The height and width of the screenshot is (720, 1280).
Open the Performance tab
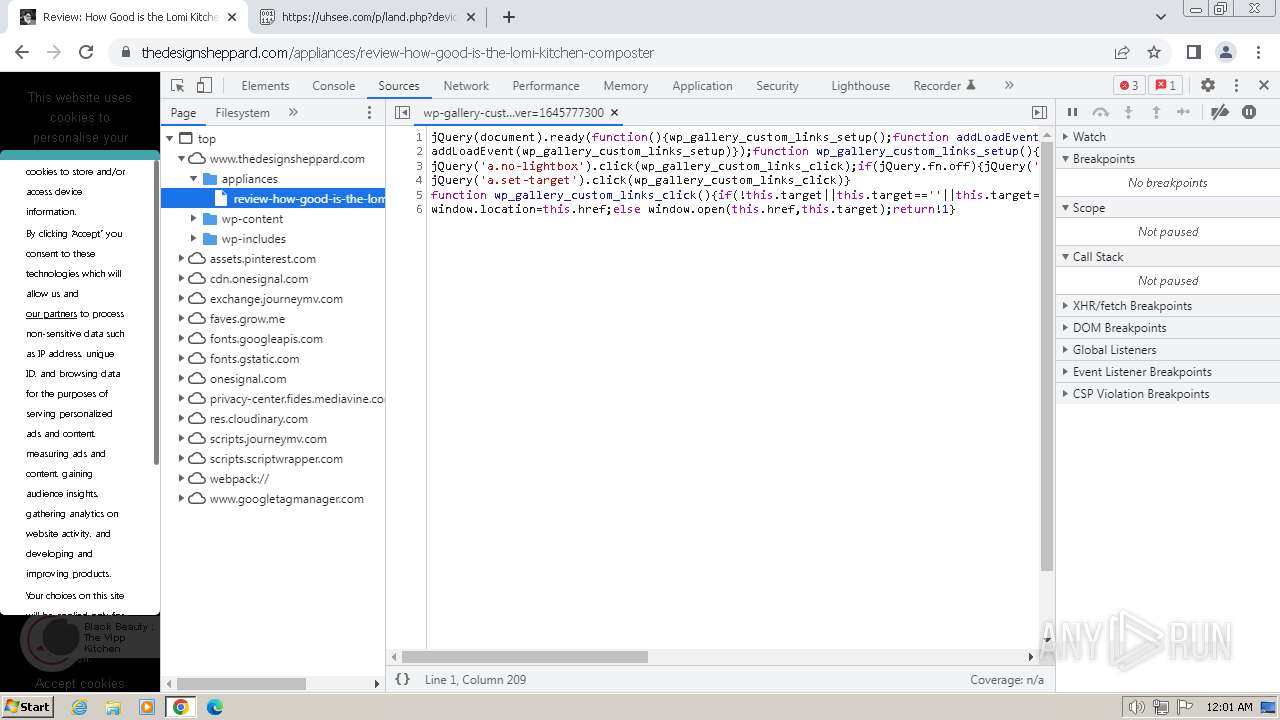[x=546, y=86]
